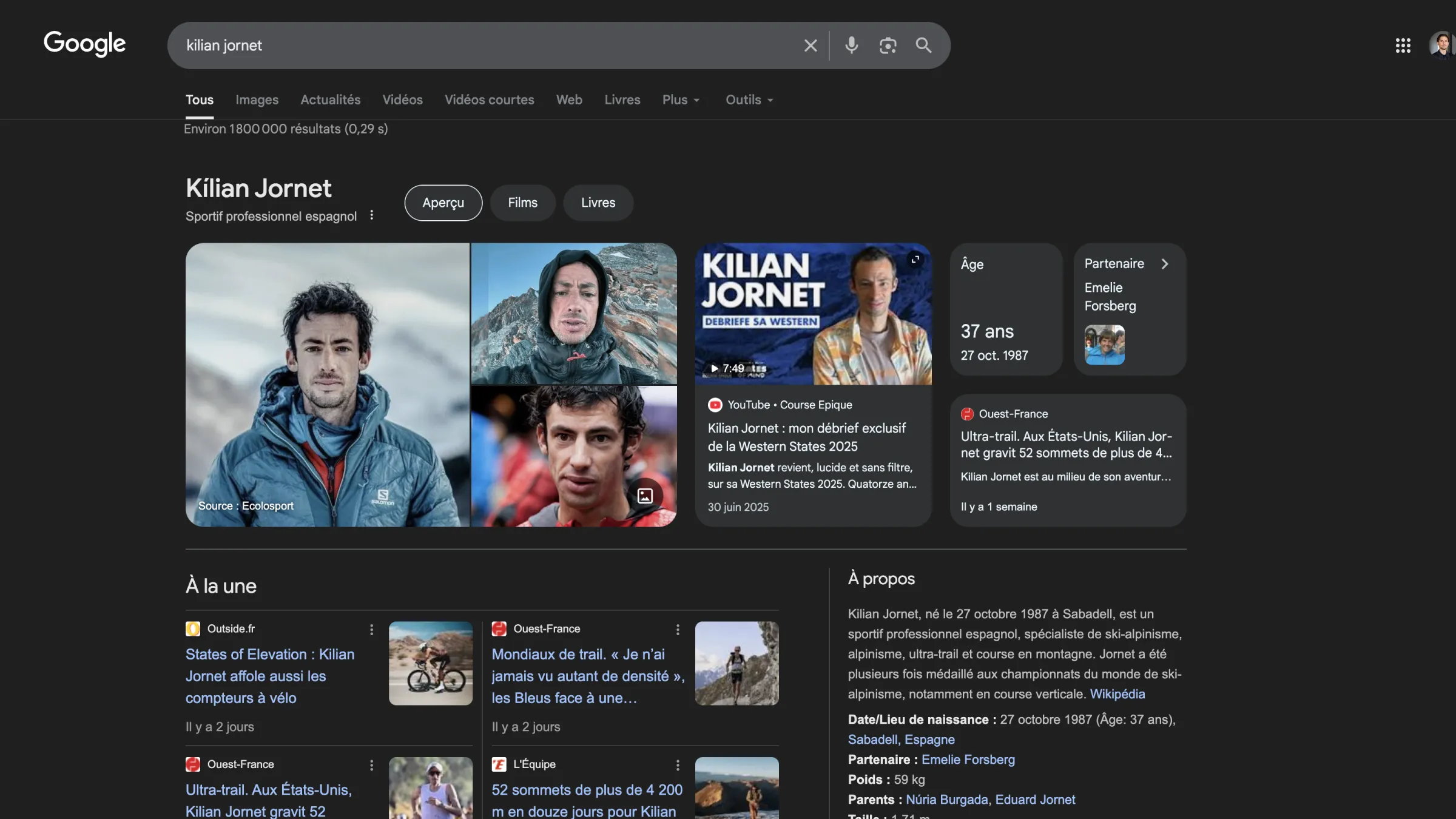1456x819 pixels.
Task: Open the more images icon on photo
Action: click(645, 496)
